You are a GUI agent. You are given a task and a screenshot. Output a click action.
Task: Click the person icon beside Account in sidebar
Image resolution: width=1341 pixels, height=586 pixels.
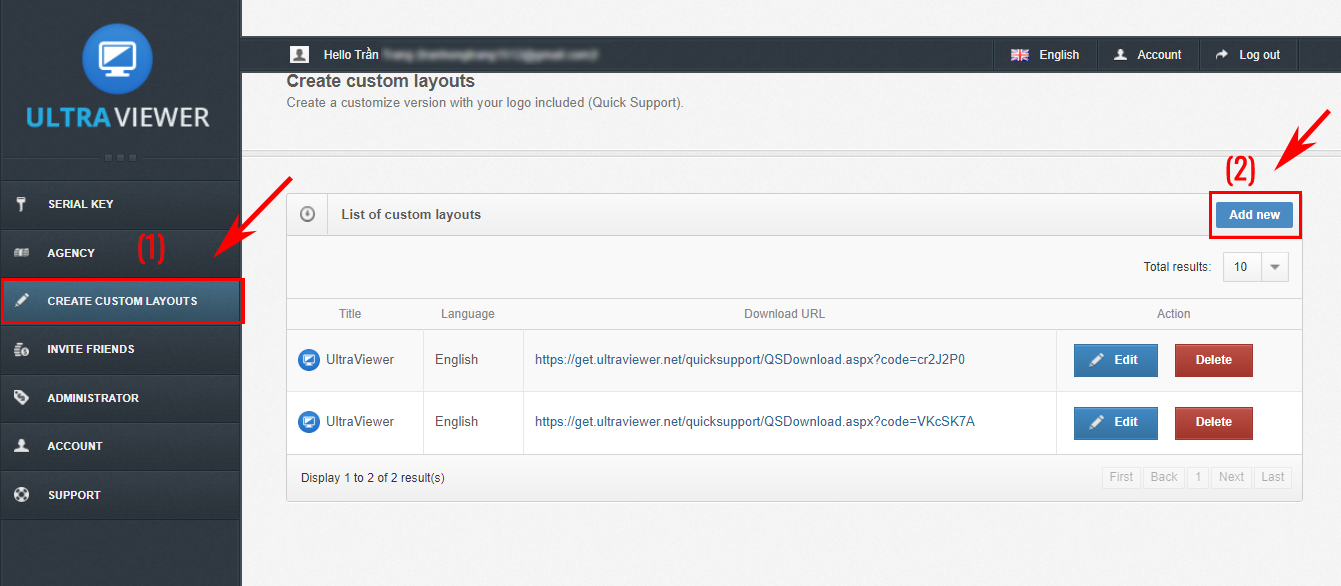[21, 446]
